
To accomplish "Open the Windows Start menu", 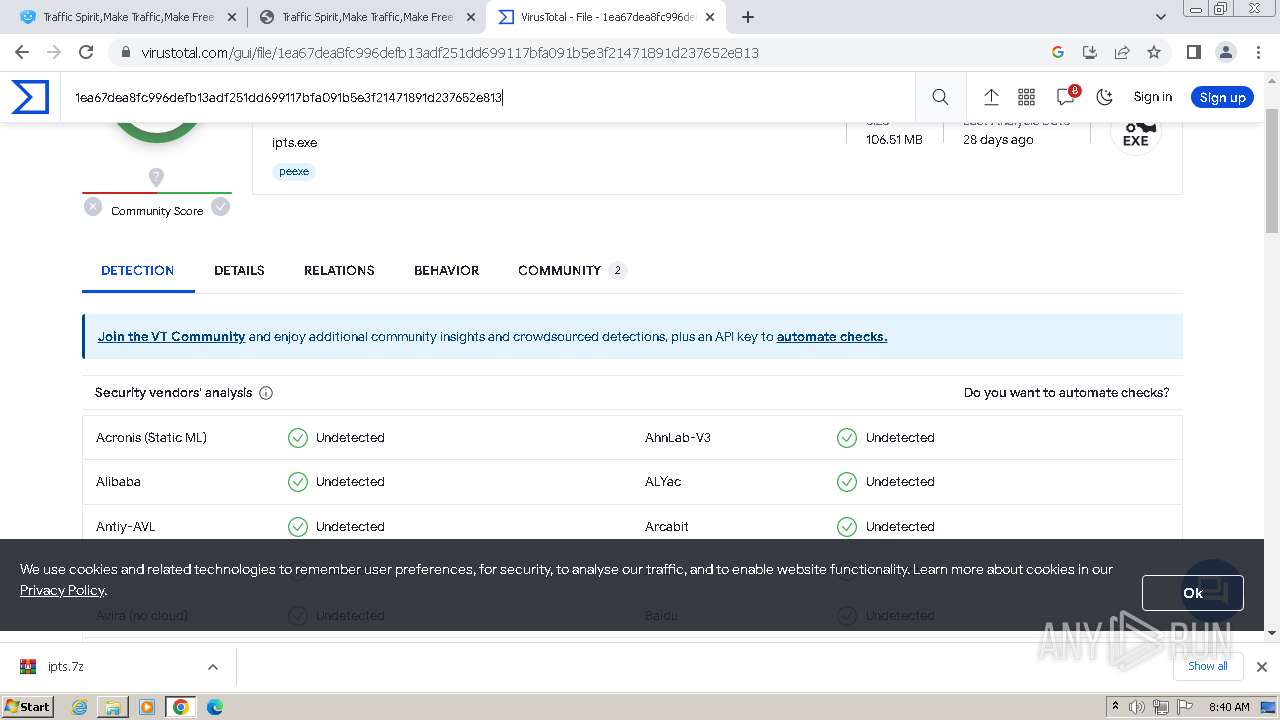I will pos(28,707).
